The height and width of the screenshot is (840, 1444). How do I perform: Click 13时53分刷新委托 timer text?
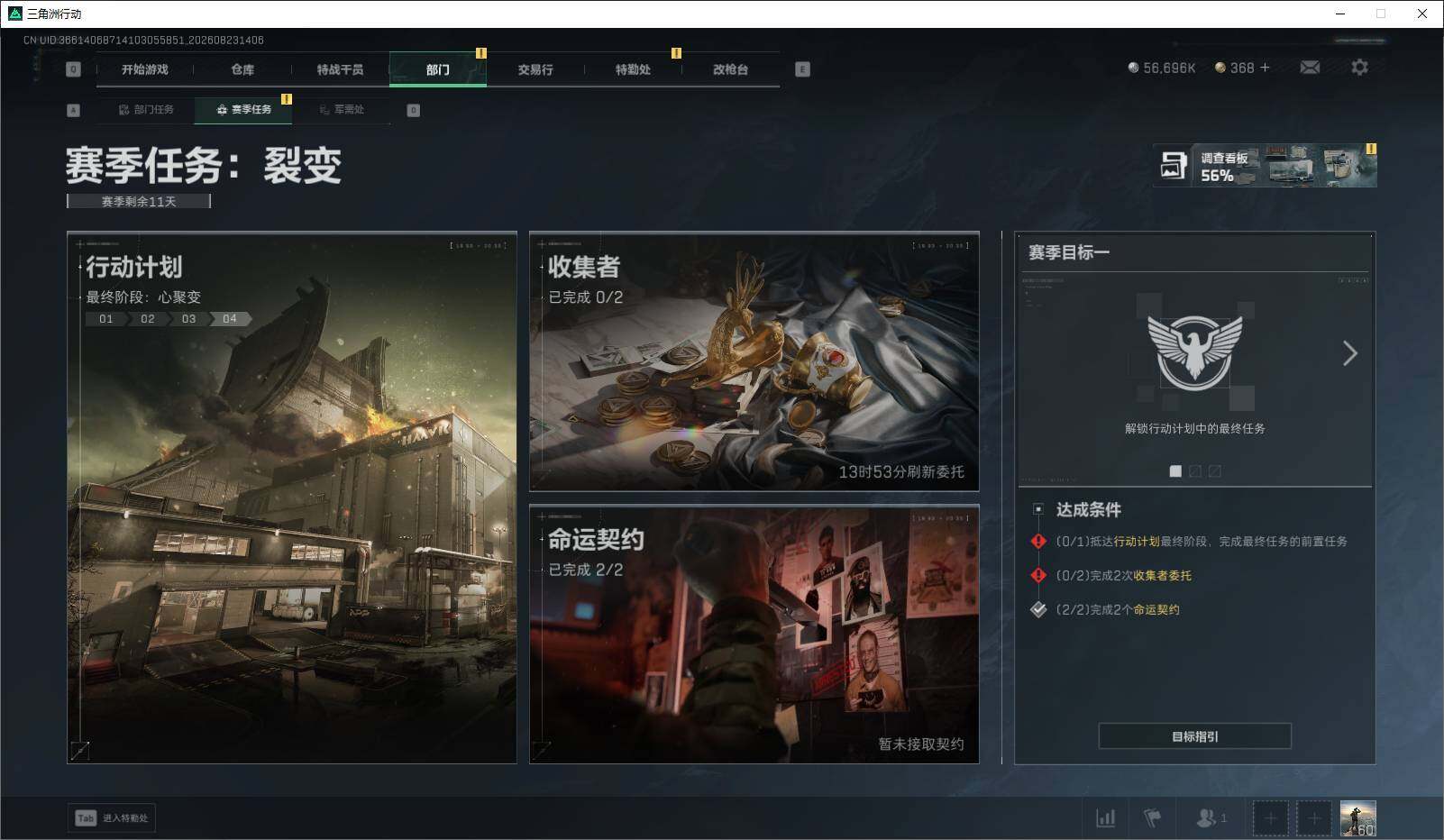coord(901,471)
